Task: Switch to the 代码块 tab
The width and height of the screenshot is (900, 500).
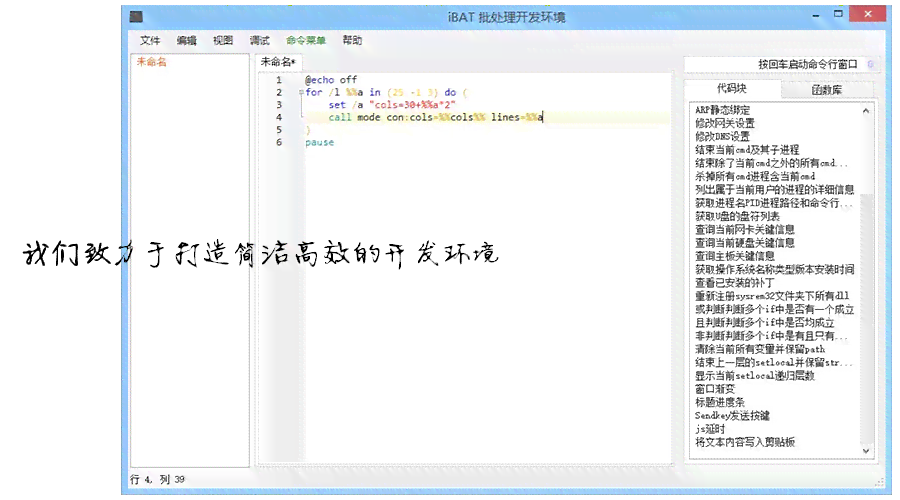Action: [x=732, y=88]
